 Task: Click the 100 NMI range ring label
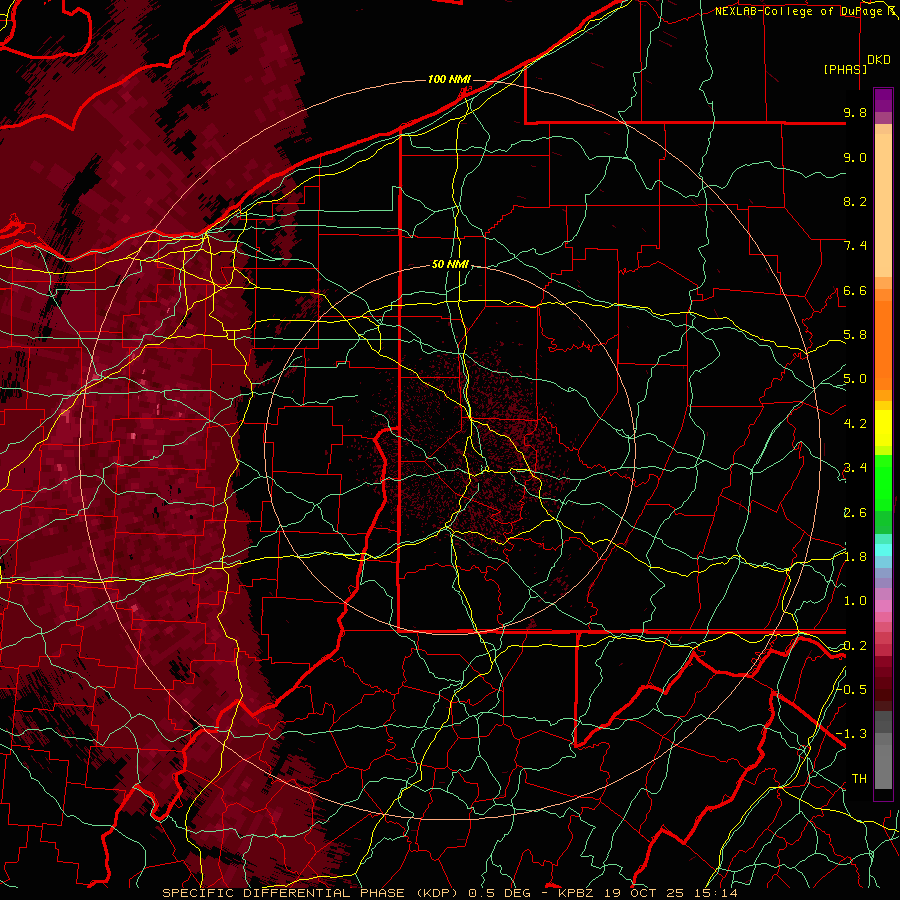pos(449,79)
